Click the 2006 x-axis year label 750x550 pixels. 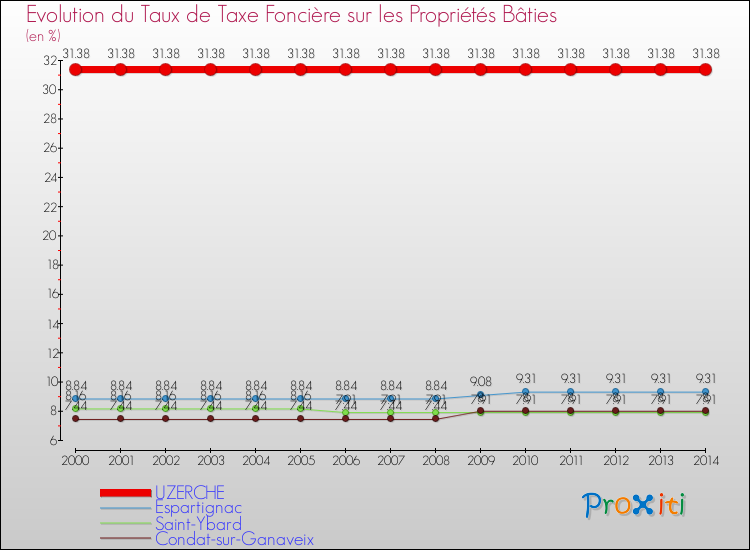(346, 461)
